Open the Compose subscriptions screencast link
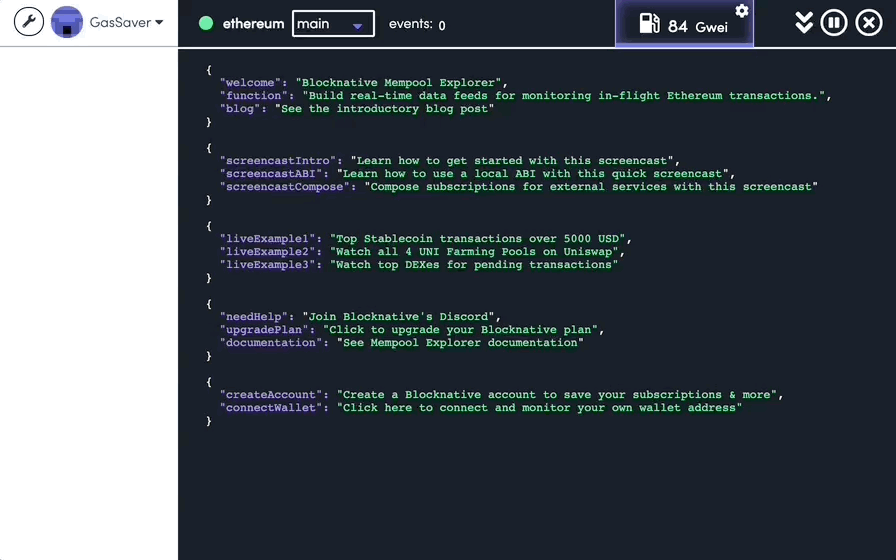 591,187
